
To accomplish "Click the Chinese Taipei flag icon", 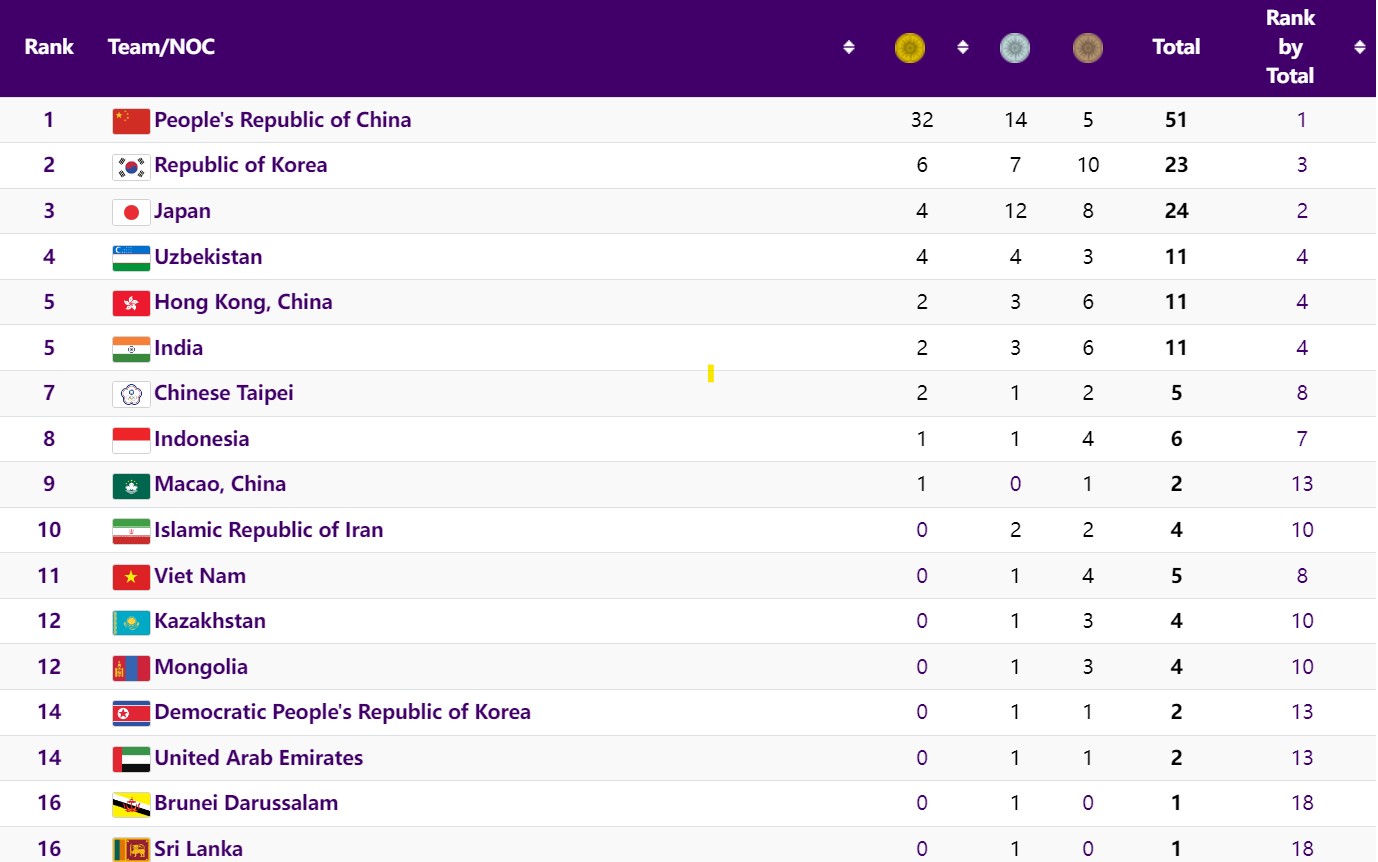I will click(131, 394).
